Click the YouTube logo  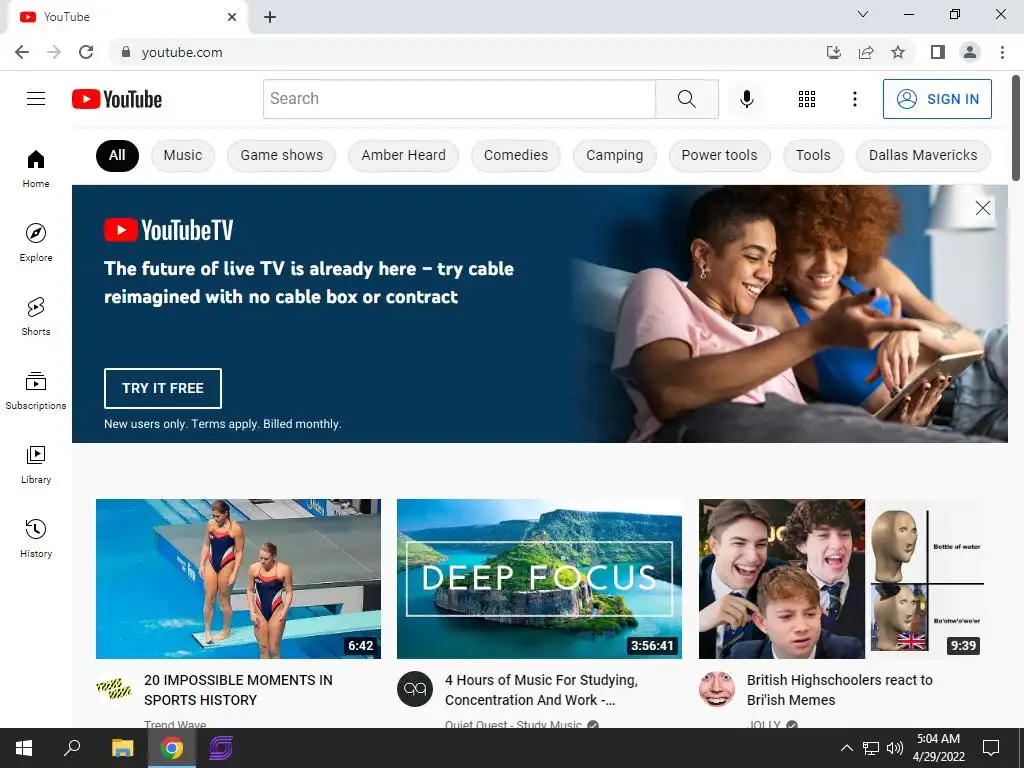click(x=117, y=99)
